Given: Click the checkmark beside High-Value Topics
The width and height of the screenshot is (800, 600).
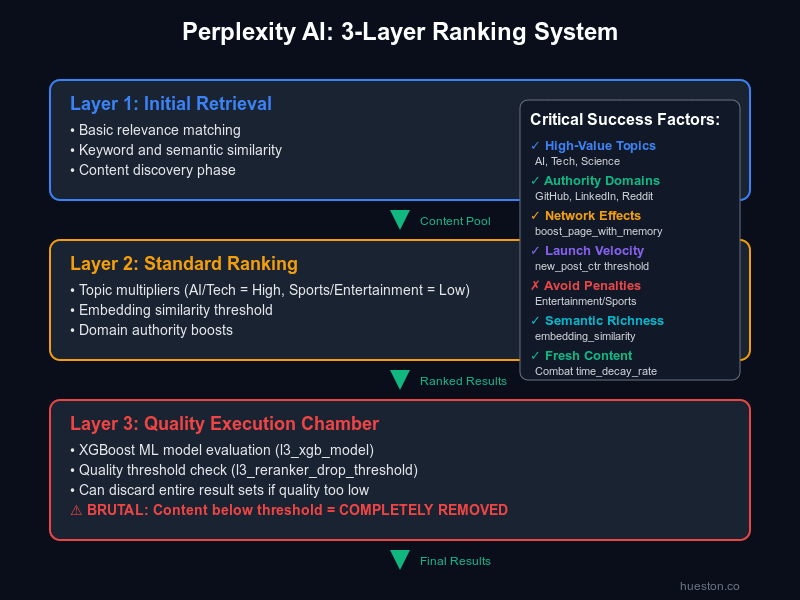Looking at the screenshot, I should tap(534, 146).
